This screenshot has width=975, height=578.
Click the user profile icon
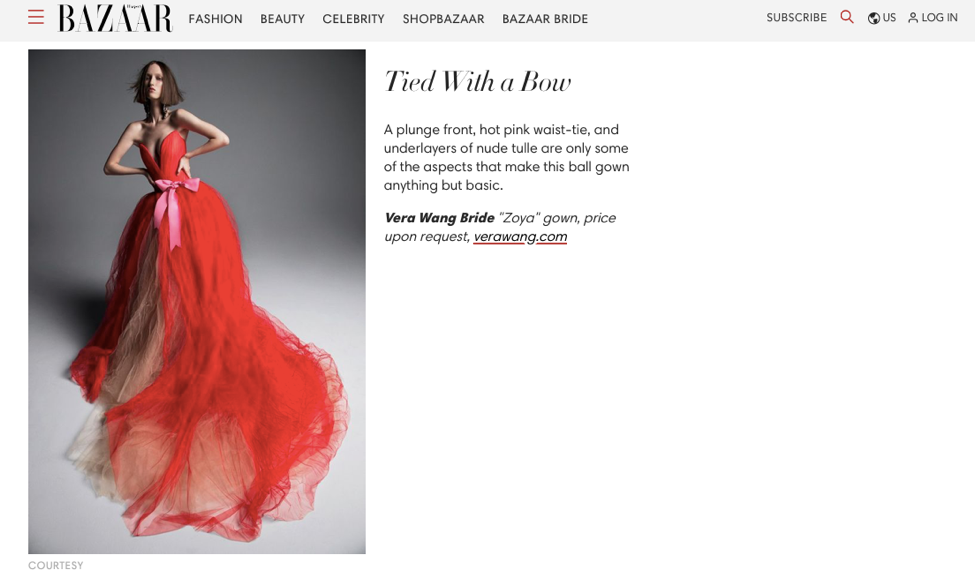point(913,18)
